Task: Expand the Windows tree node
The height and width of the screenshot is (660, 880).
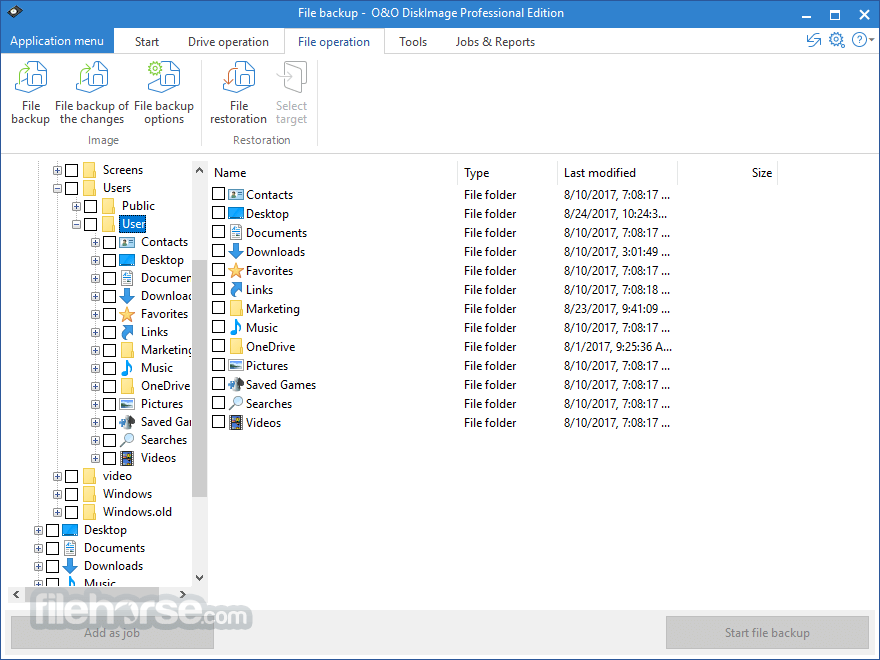Action: click(x=57, y=494)
